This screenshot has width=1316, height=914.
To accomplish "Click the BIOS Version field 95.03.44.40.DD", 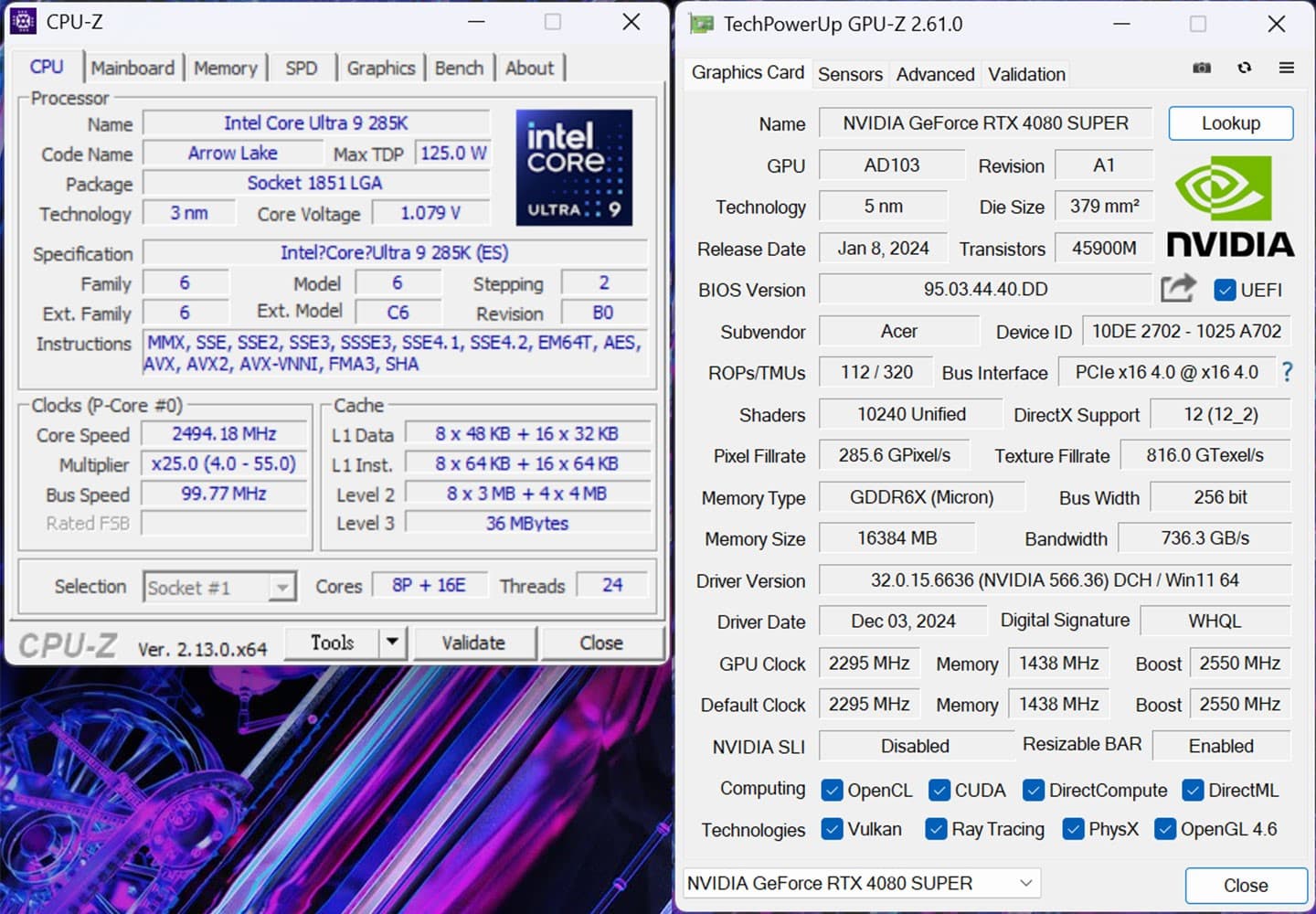I will [985, 289].
